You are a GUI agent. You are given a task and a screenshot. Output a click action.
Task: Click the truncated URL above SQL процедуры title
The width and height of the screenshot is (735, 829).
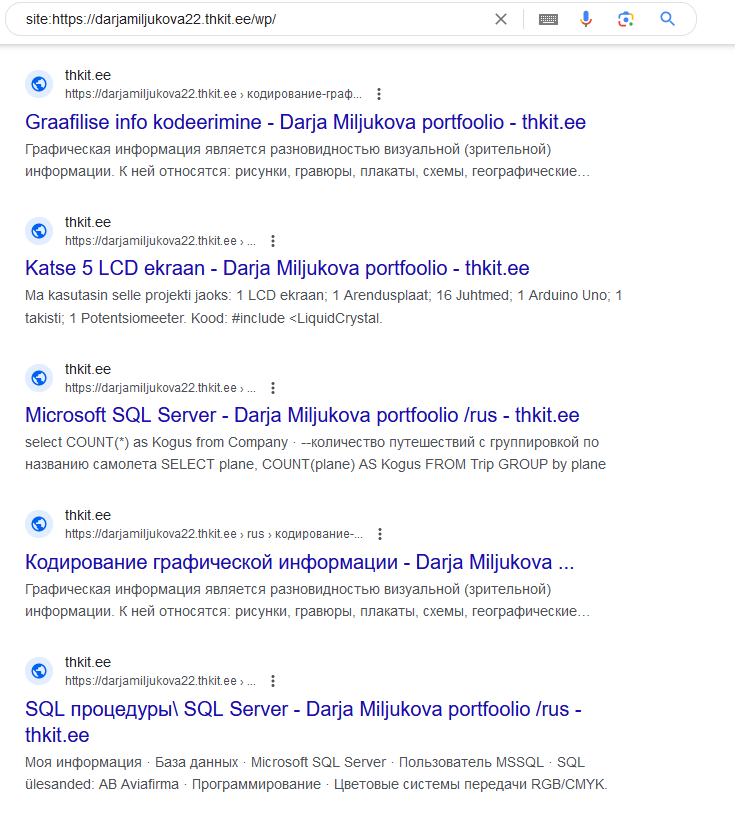tap(160, 681)
